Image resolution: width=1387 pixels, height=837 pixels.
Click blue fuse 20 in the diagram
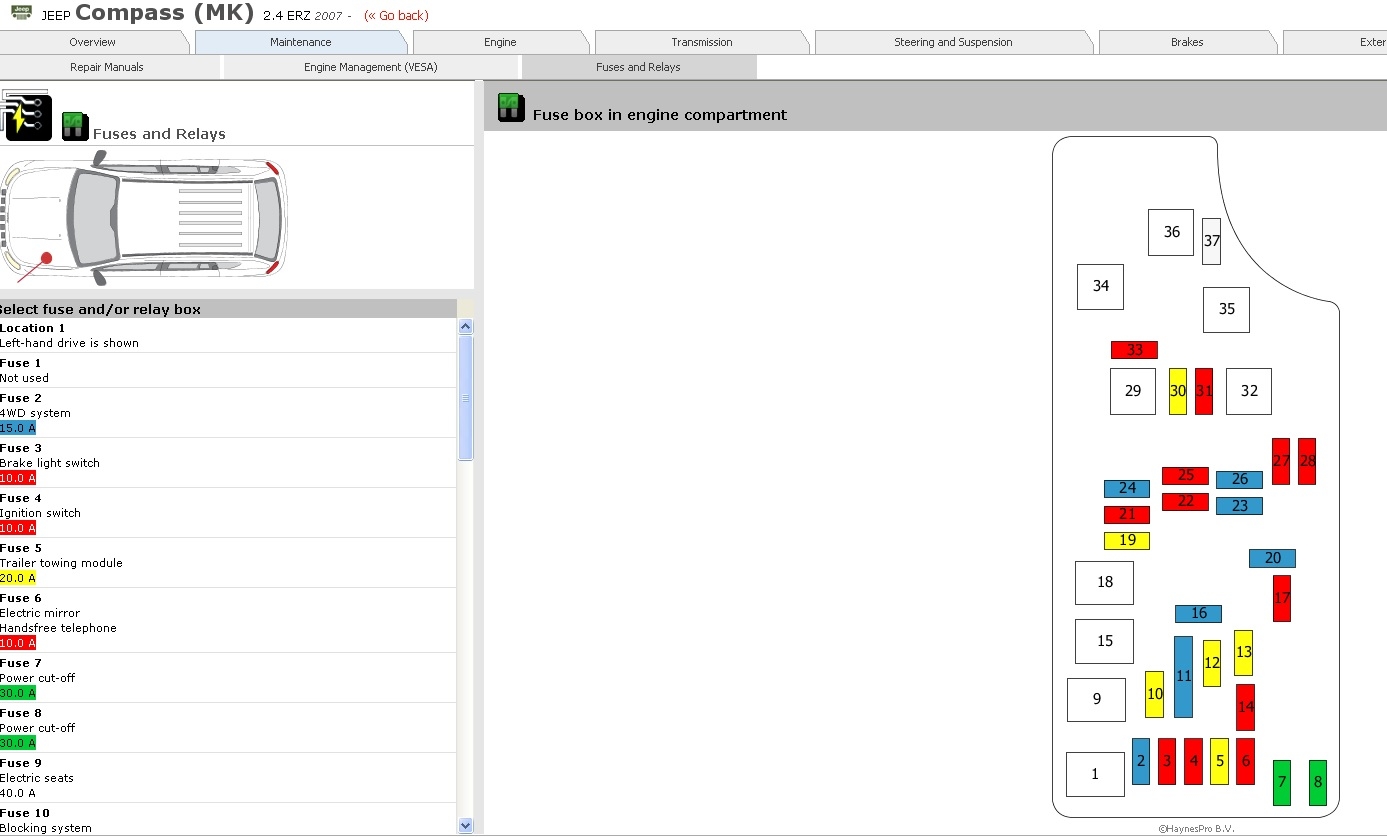(1272, 558)
